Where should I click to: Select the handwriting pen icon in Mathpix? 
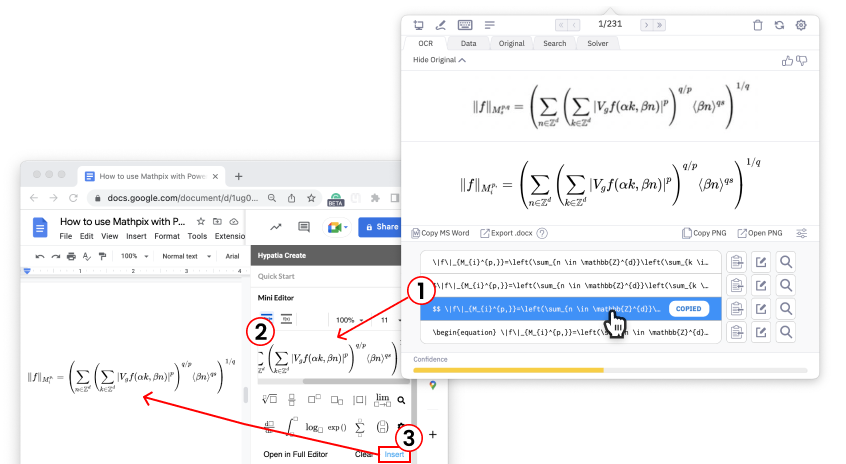441,25
